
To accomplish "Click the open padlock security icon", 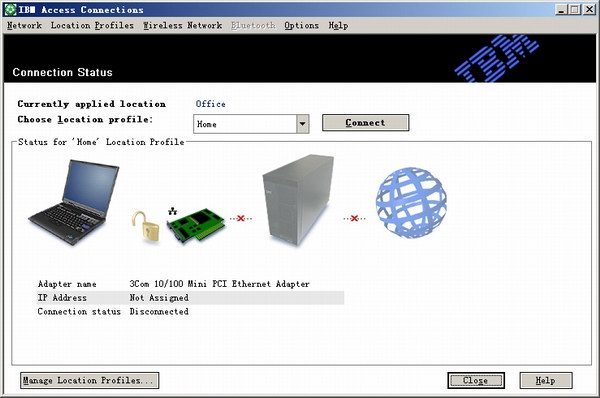I will pos(145,226).
